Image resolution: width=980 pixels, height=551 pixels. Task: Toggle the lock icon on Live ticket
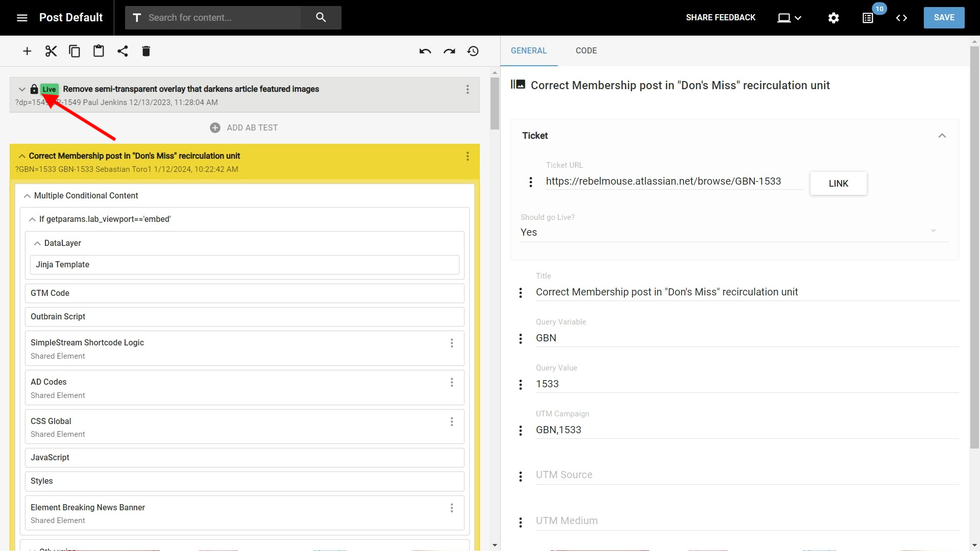point(34,89)
